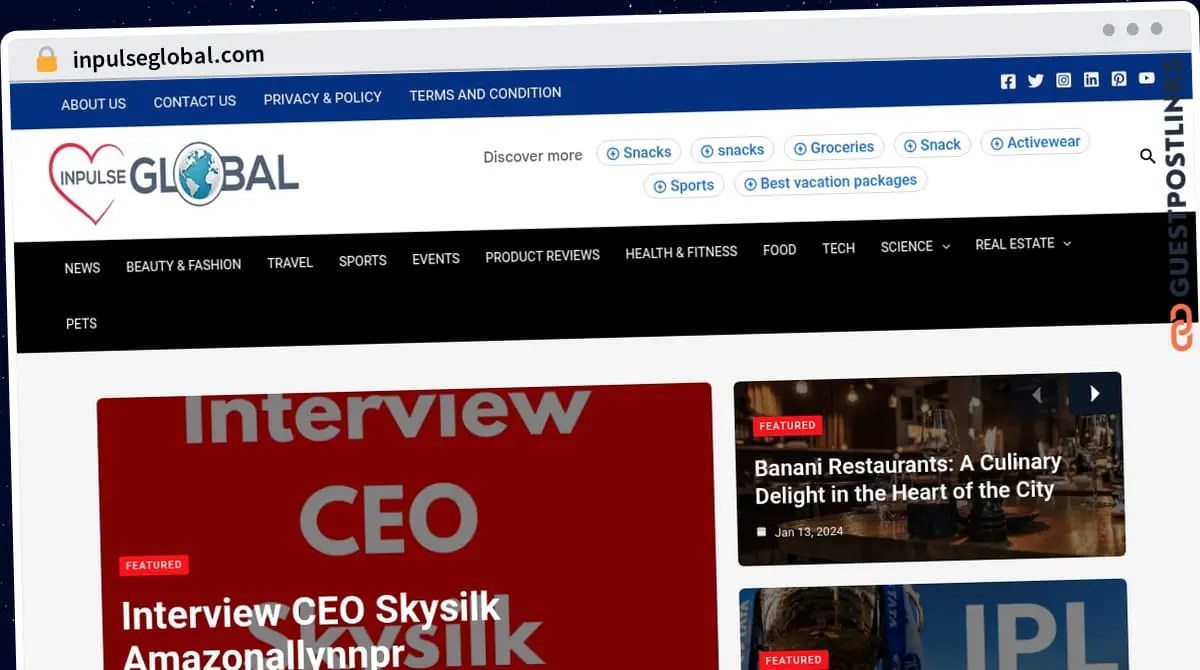Viewport: 1200px width, 670px height.
Task: Open the LinkedIn social icon
Action: [x=1091, y=79]
